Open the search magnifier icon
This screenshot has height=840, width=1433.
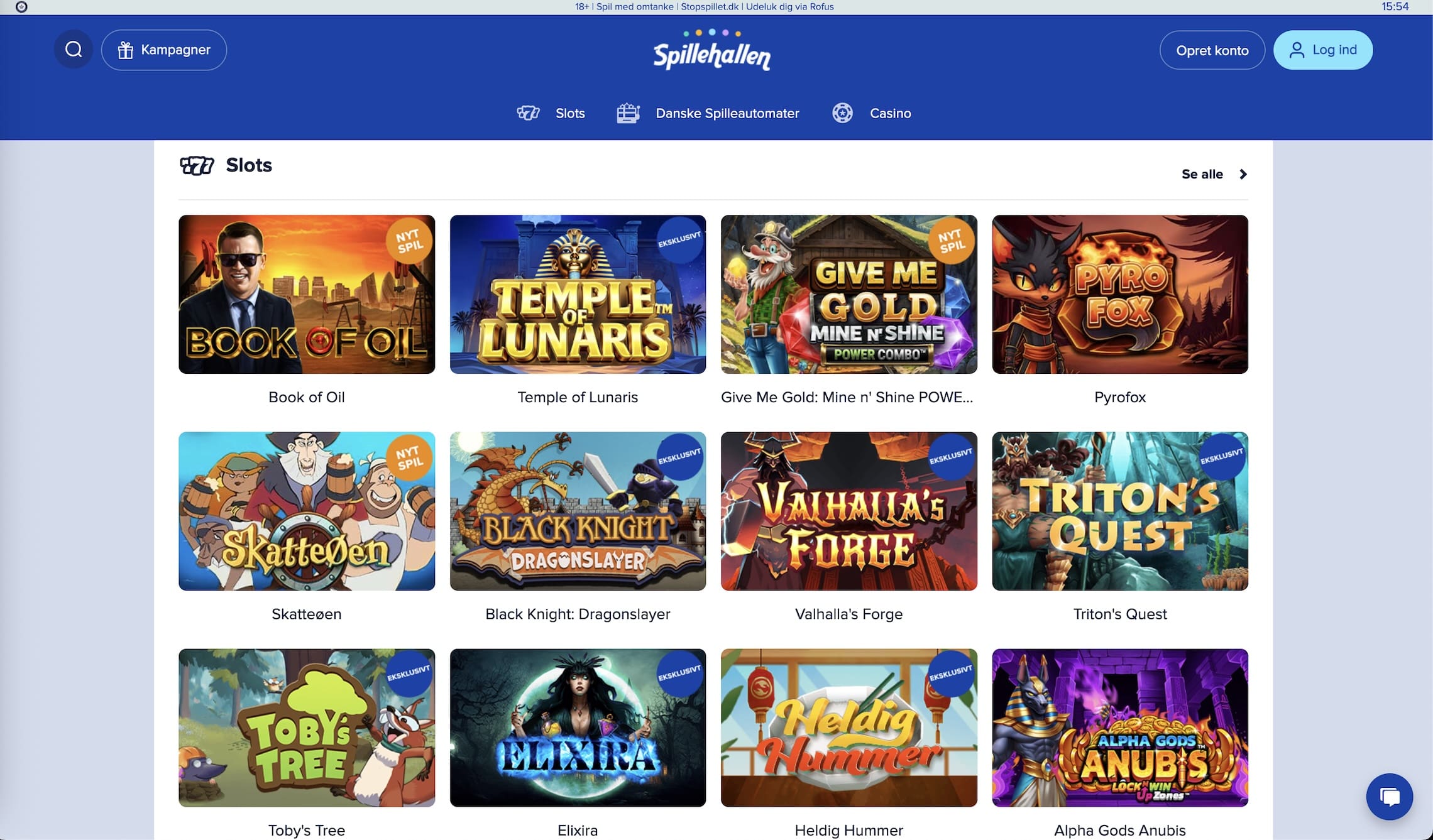point(74,50)
